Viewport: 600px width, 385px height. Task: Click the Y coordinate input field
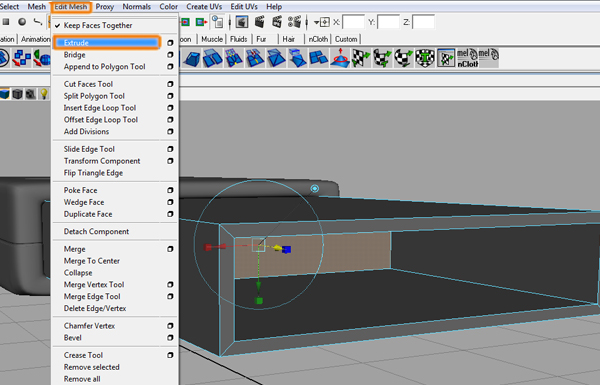(388, 22)
